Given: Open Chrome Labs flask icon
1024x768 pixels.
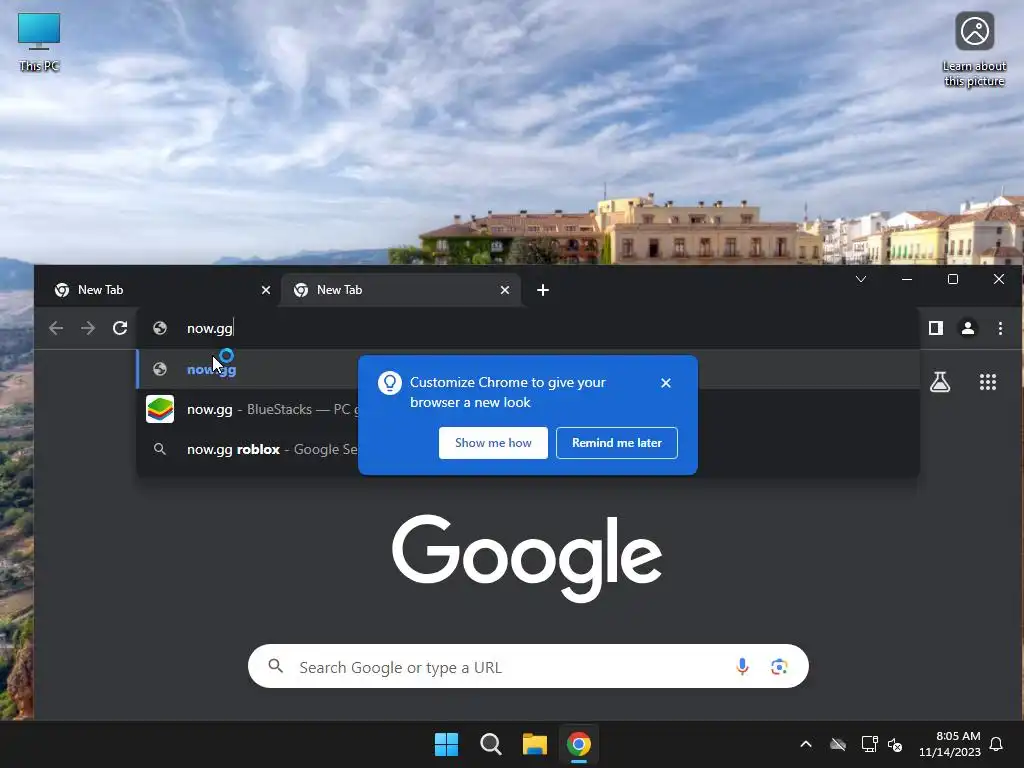Looking at the screenshot, I should (940, 382).
